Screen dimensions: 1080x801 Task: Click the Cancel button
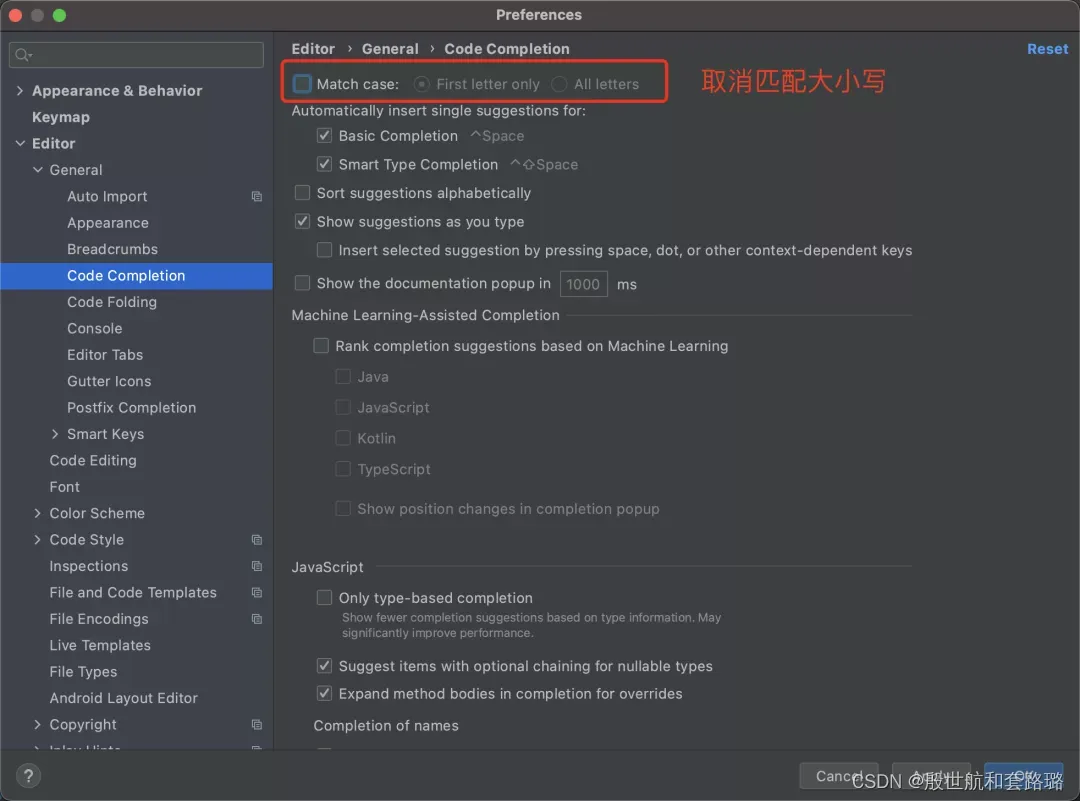839,776
